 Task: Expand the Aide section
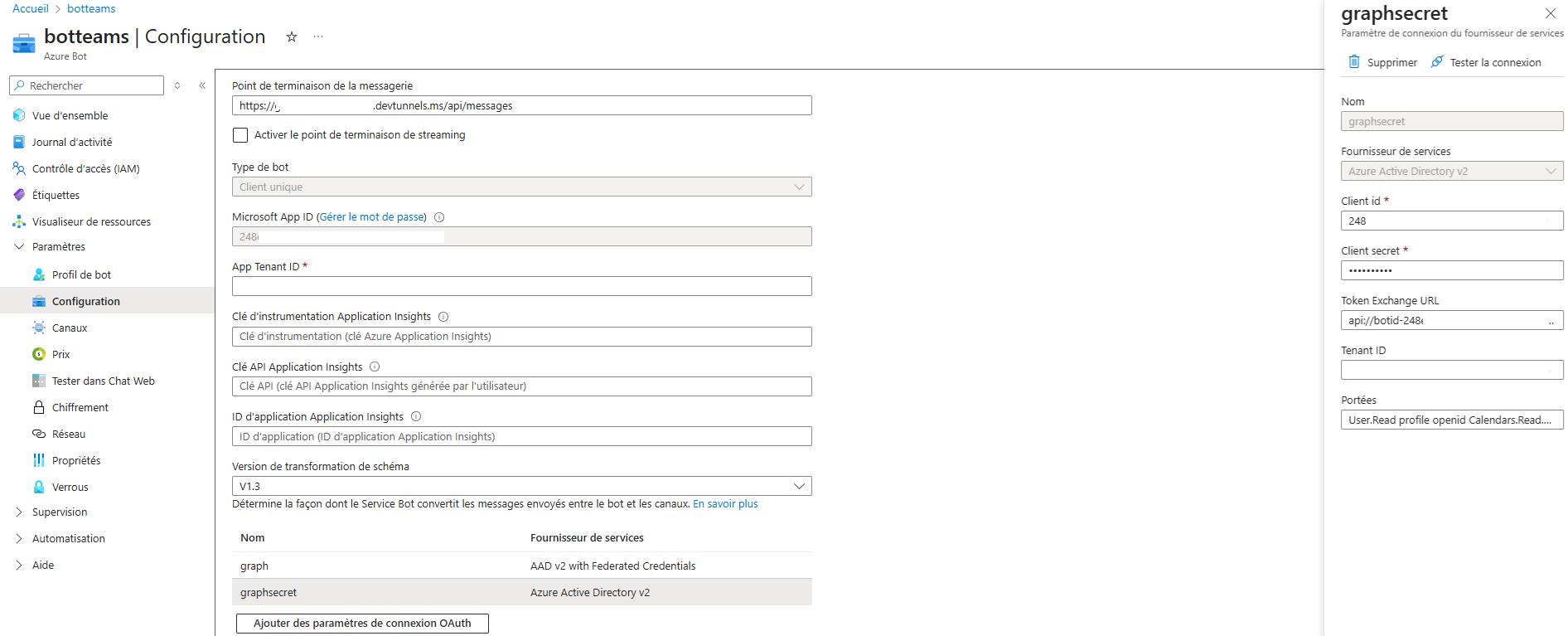click(19, 565)
